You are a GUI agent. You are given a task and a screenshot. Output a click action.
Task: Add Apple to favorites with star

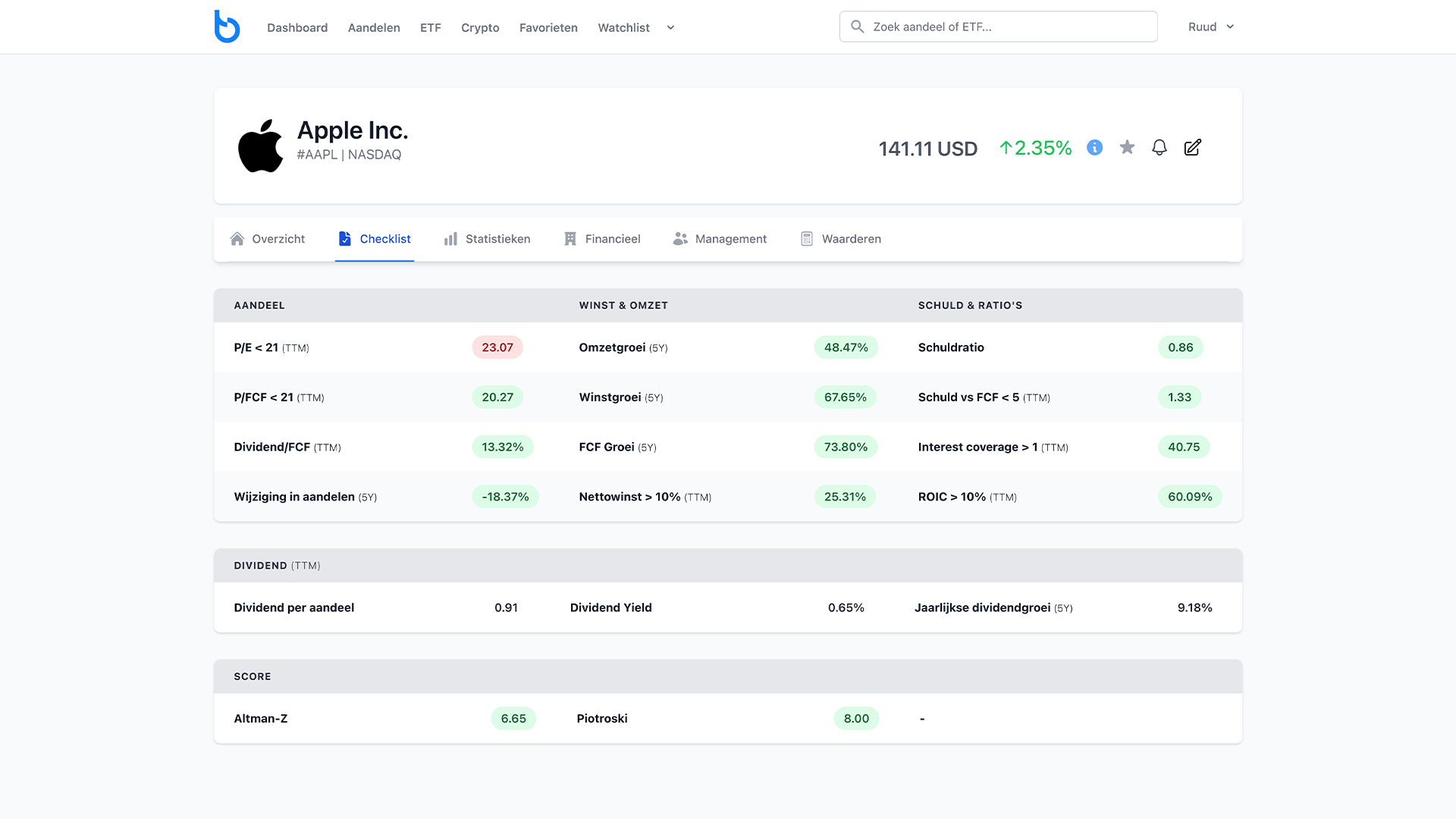pos(1127,147)
